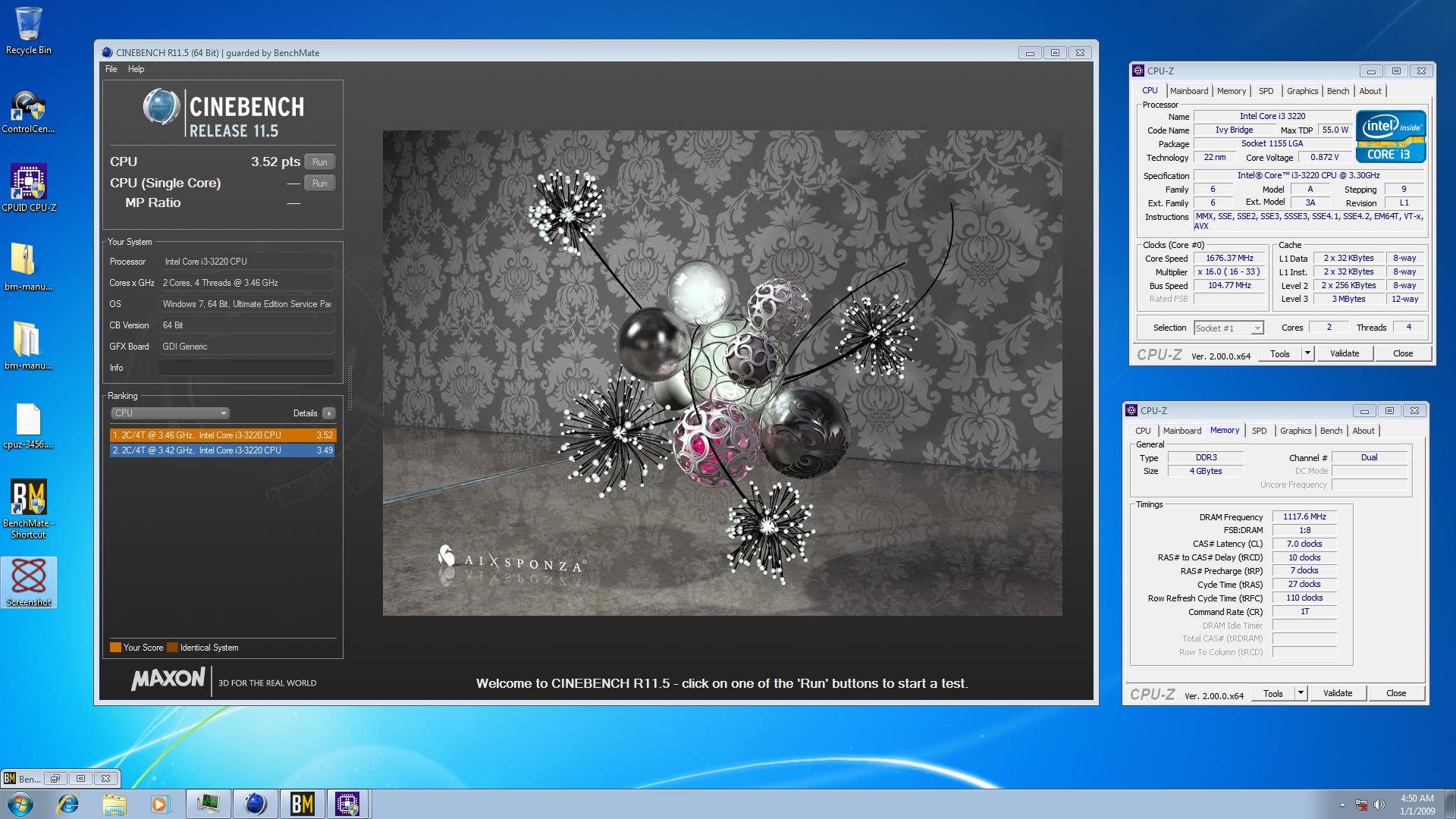1456x819 pixels.
Task: Switch to the monitor utility taskbar item
Action: (208, 804)
